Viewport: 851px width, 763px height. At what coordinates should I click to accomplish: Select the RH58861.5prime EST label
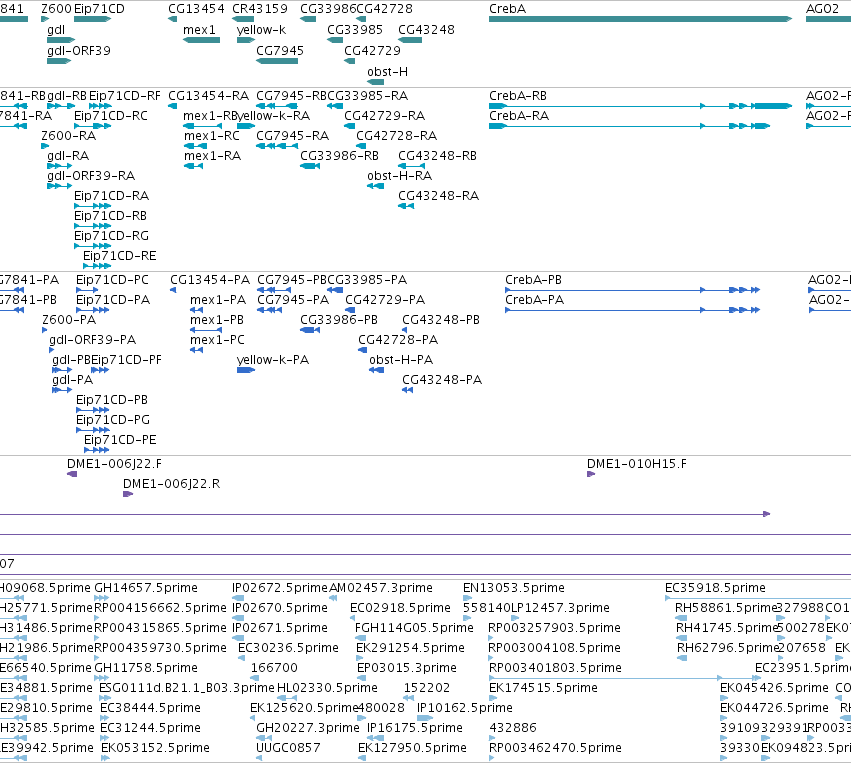pyautogui.click(x=727, y=608)
